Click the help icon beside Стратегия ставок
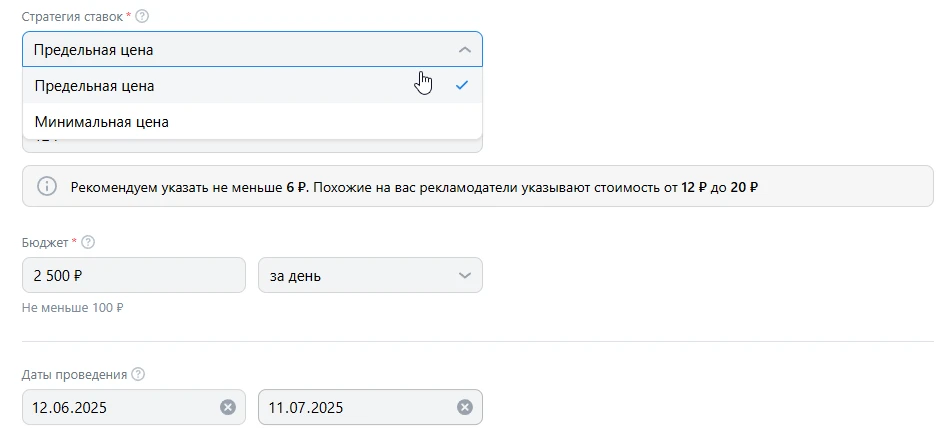Viewport: 952px width, 437px height. pos(142,17)
